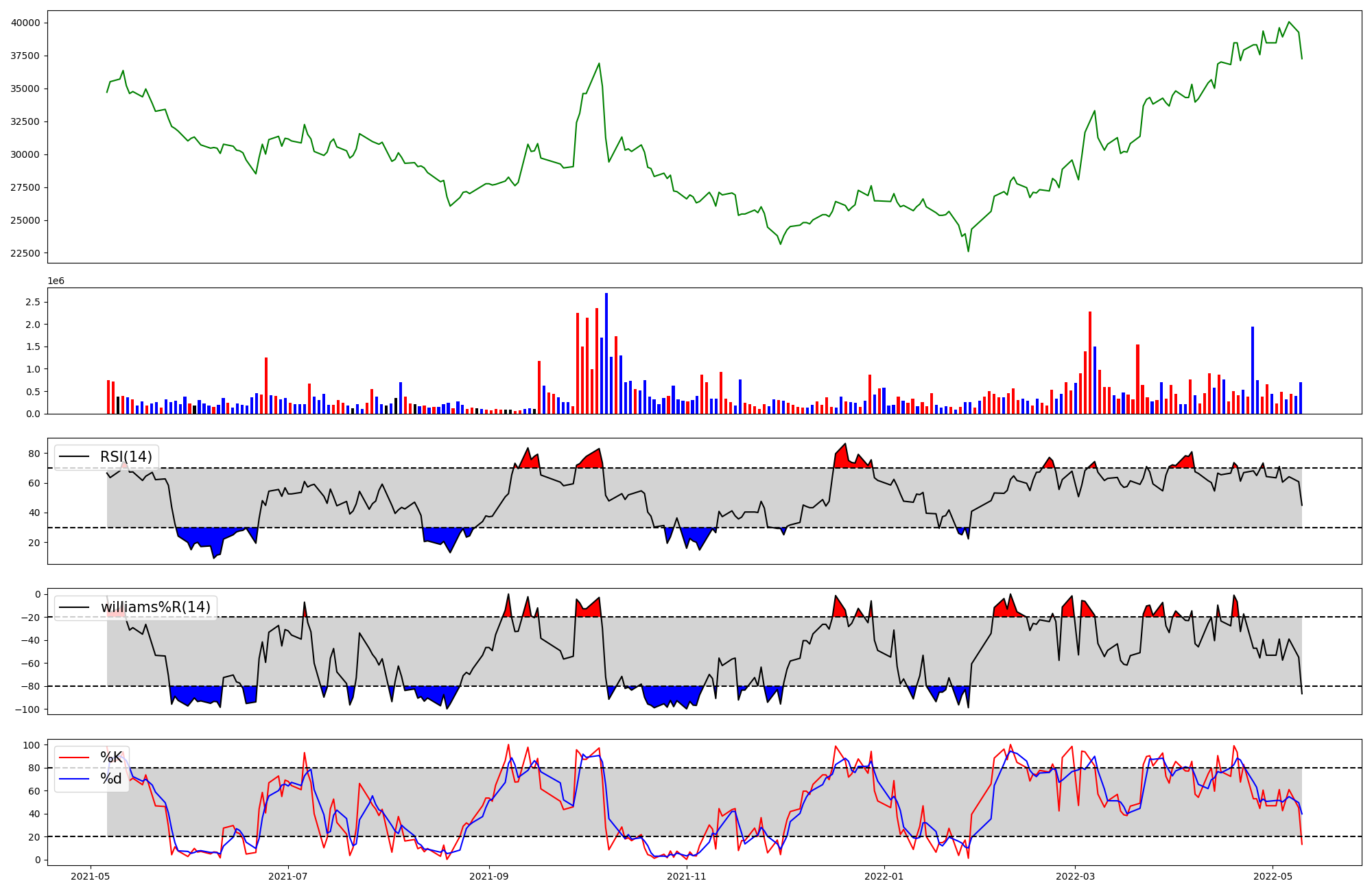Click the 2021-05 date tick label

coord(91,876)
